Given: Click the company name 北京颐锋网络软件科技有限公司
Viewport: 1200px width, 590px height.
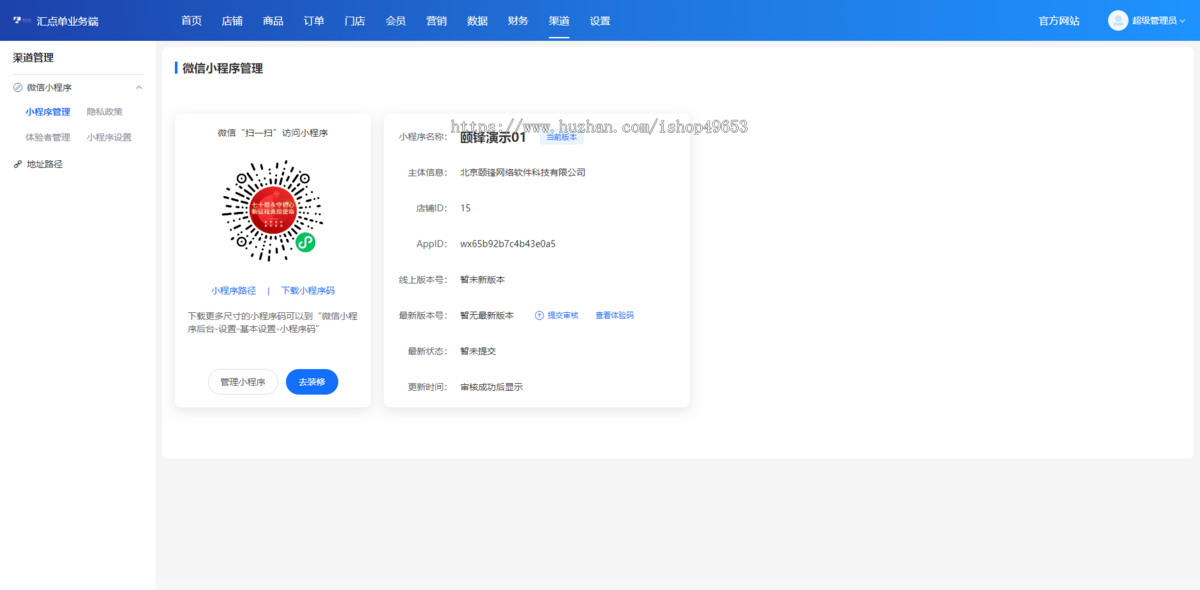Looking at the screenshot, I should point(523,172).
